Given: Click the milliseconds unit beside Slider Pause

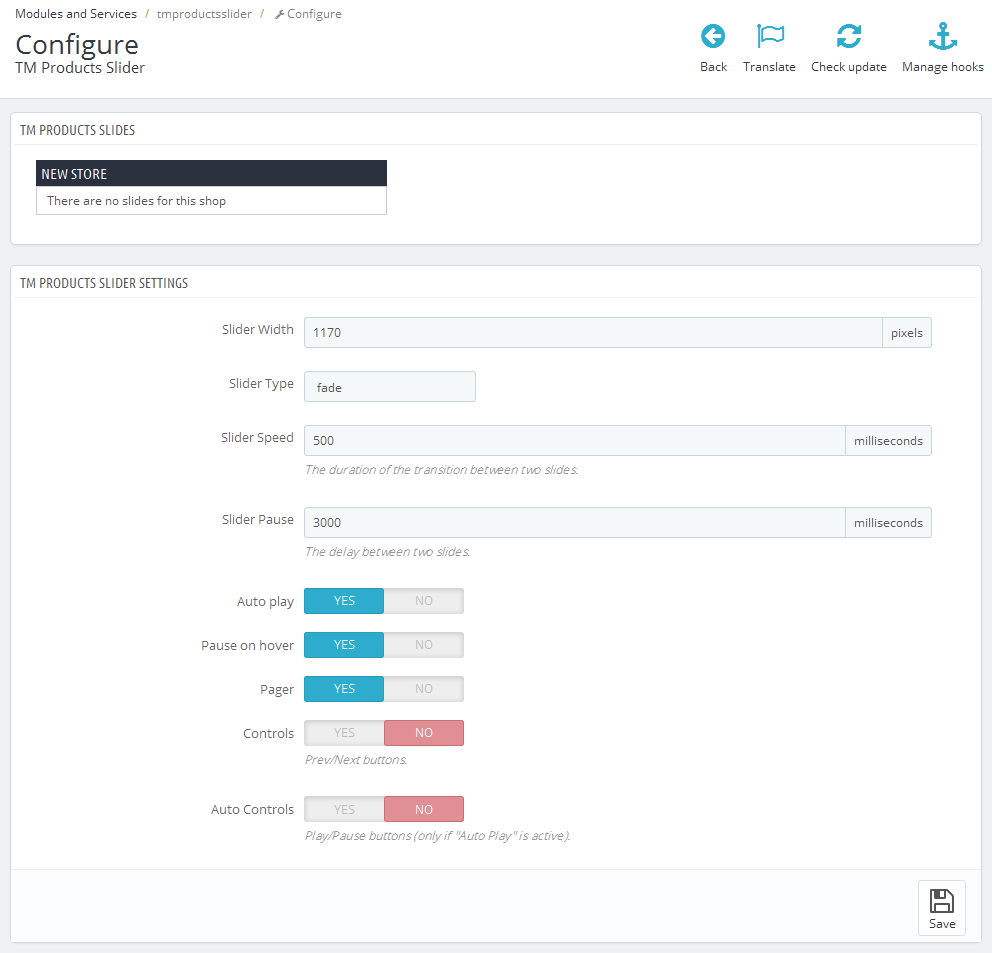Looking at the screenshot, I should pyautogui.click(x=888, y=523).
